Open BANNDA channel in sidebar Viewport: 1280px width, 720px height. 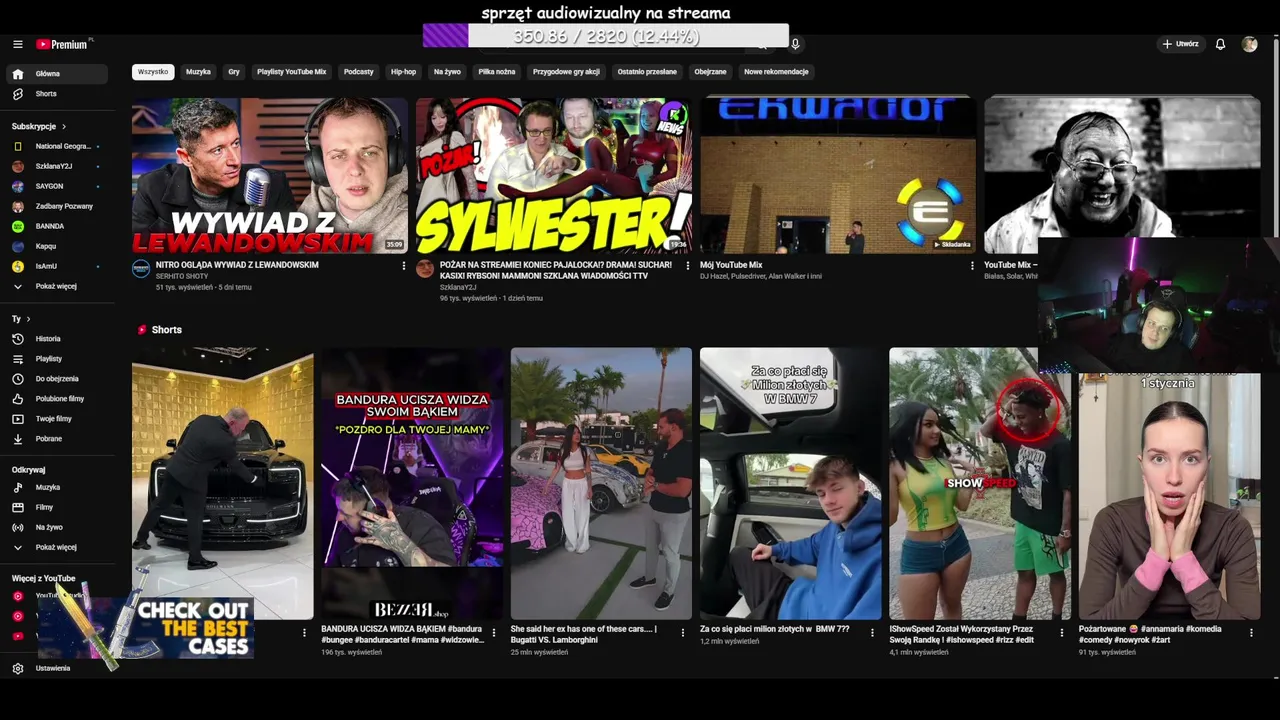click(x=56, y=226)
